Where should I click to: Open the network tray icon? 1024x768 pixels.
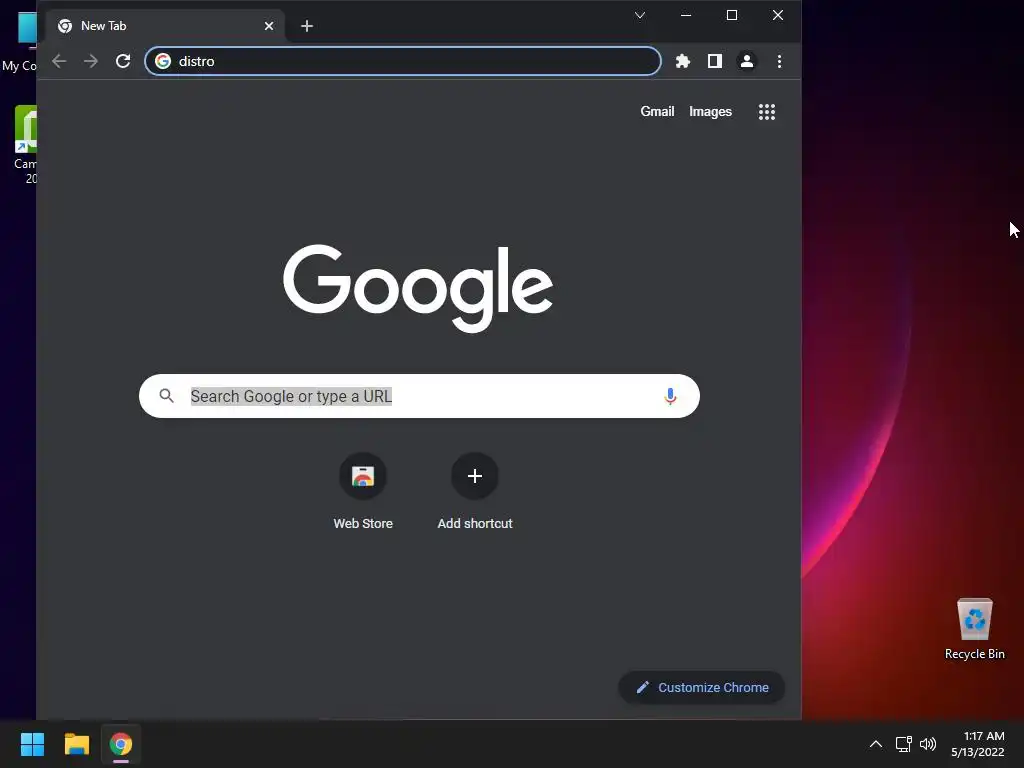point(903,744)
